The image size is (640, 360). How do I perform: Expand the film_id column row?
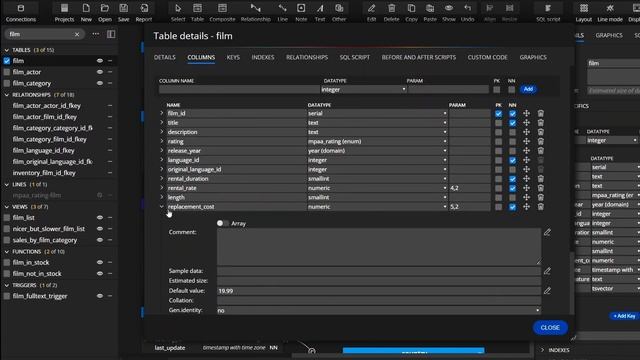coord(162,113)
